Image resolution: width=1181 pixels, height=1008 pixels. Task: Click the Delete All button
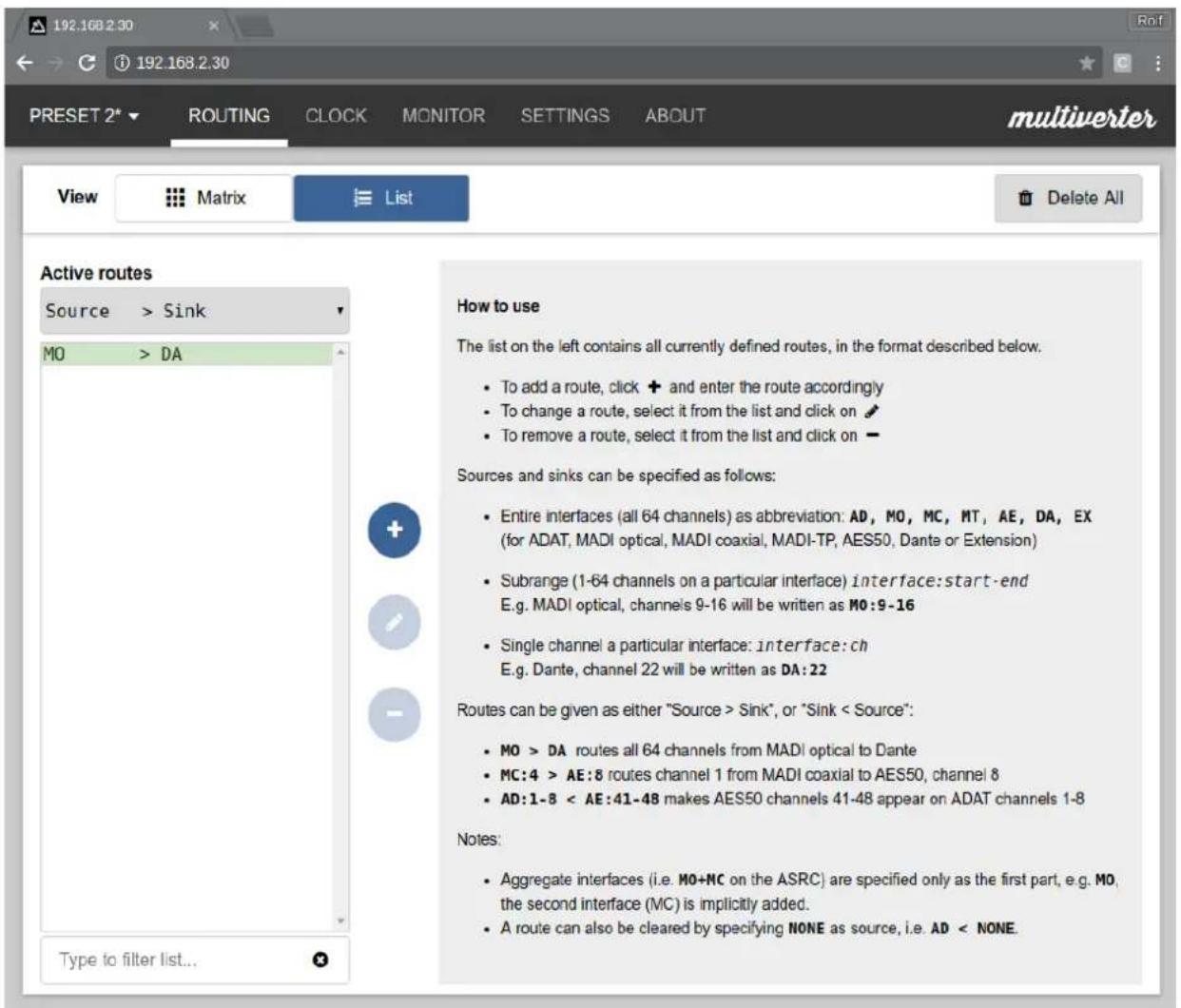[1069, 198]
